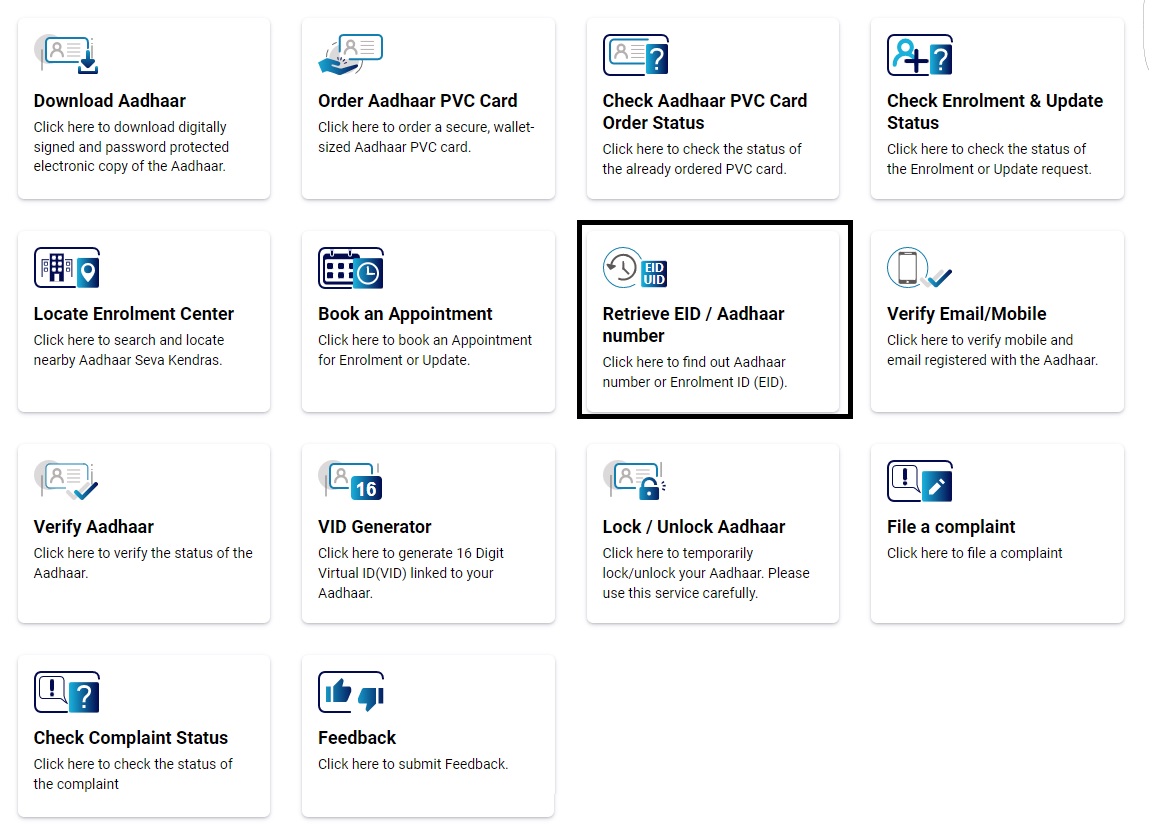The image size is (1155, 829).
Task: Open the Verify Aadhaar heading
Action: coord(94,527)
